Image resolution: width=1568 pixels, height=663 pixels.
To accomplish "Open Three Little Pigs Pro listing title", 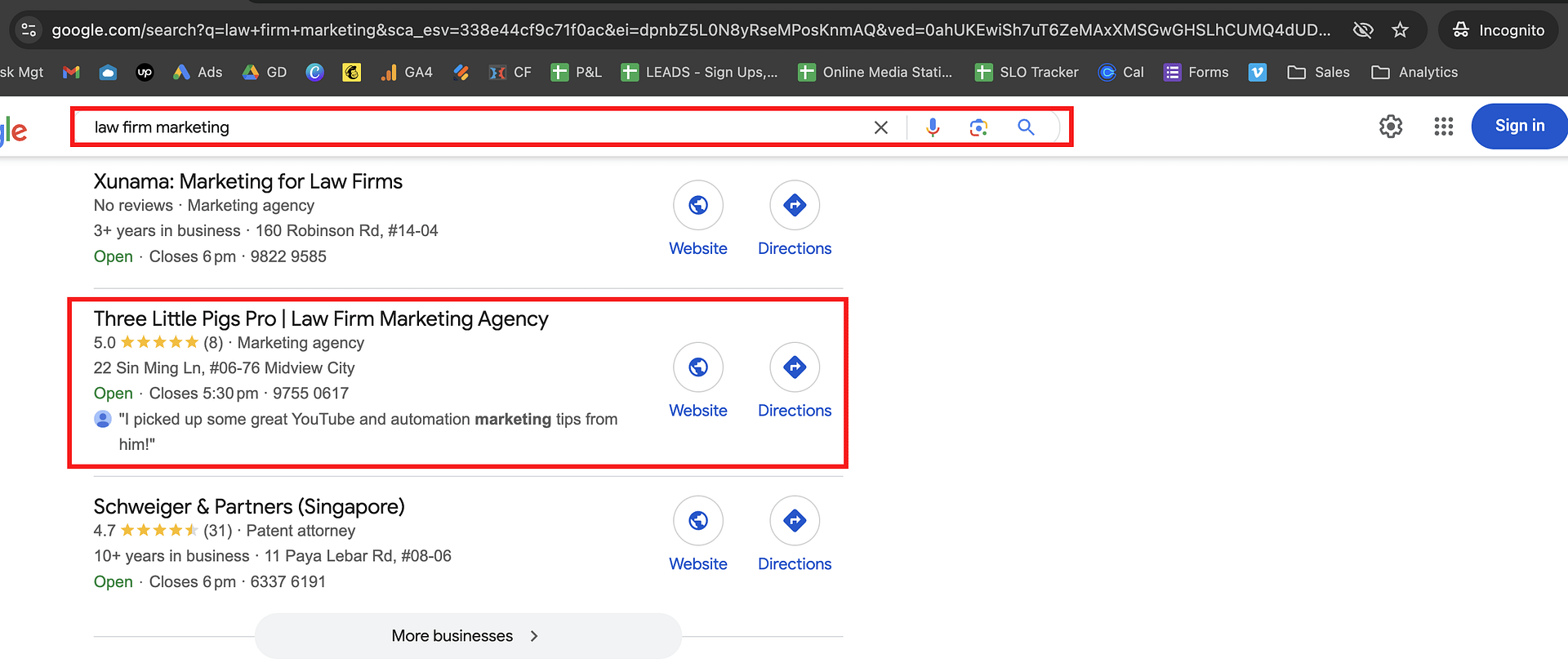I will pyautogui.click(x=320, y=318).
